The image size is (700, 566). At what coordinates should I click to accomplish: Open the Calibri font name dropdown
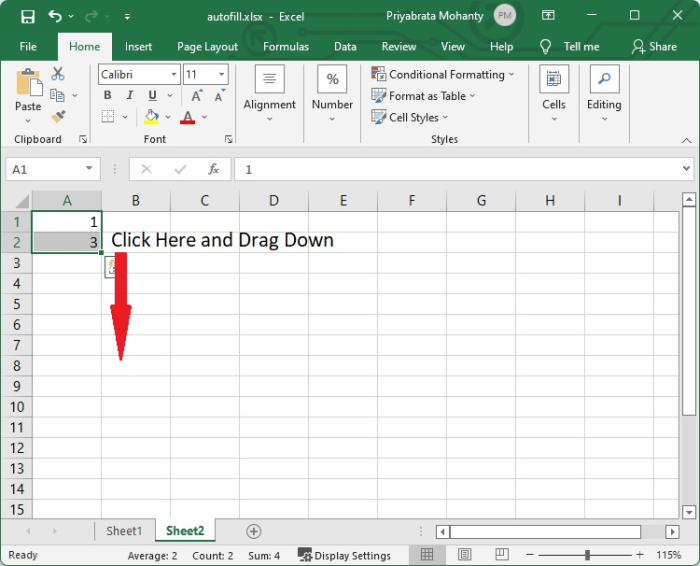click(174, 74)
